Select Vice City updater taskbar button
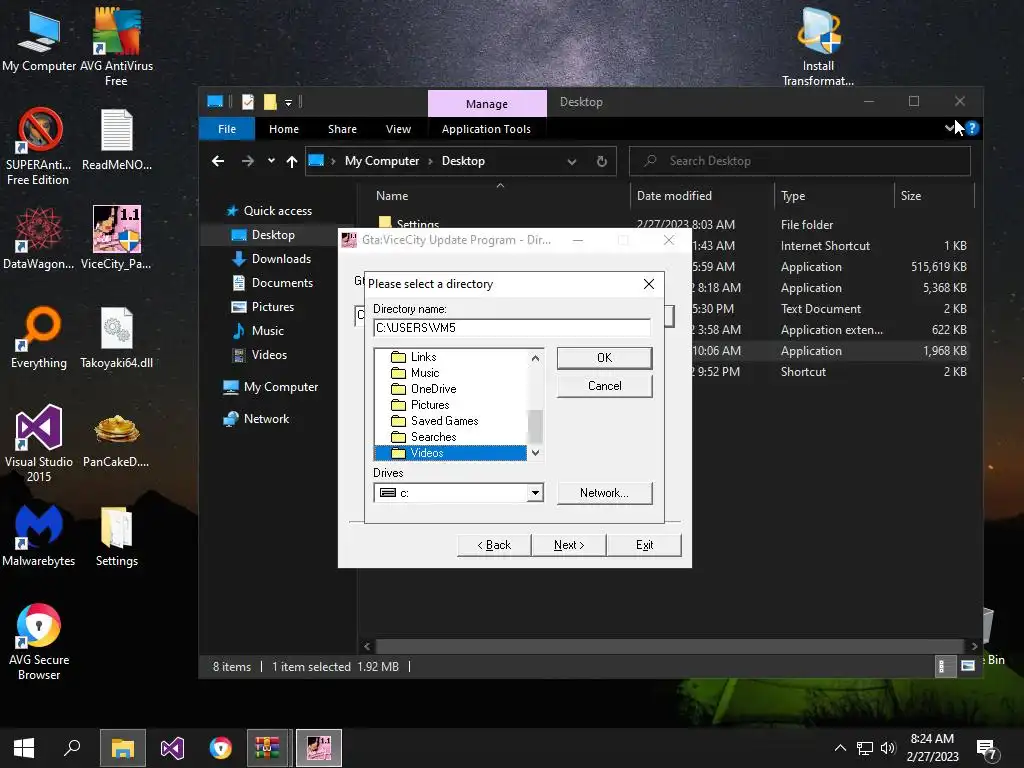The height and width of the screenshot is (768, 1024). (319, 748)
